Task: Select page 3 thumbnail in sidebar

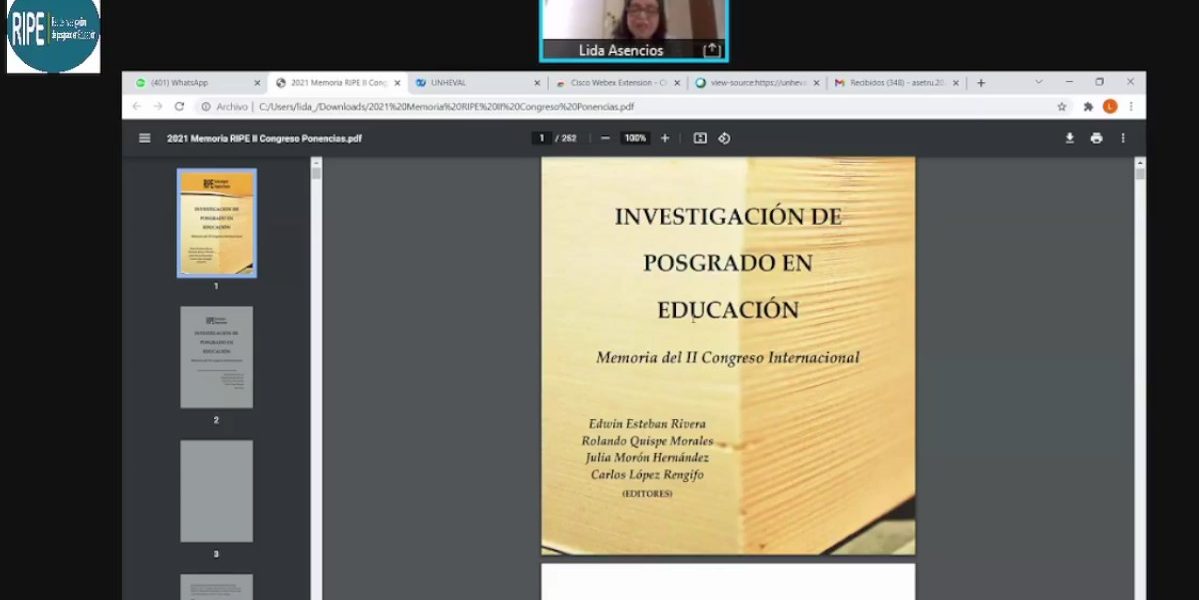Action: click(216, 491)
